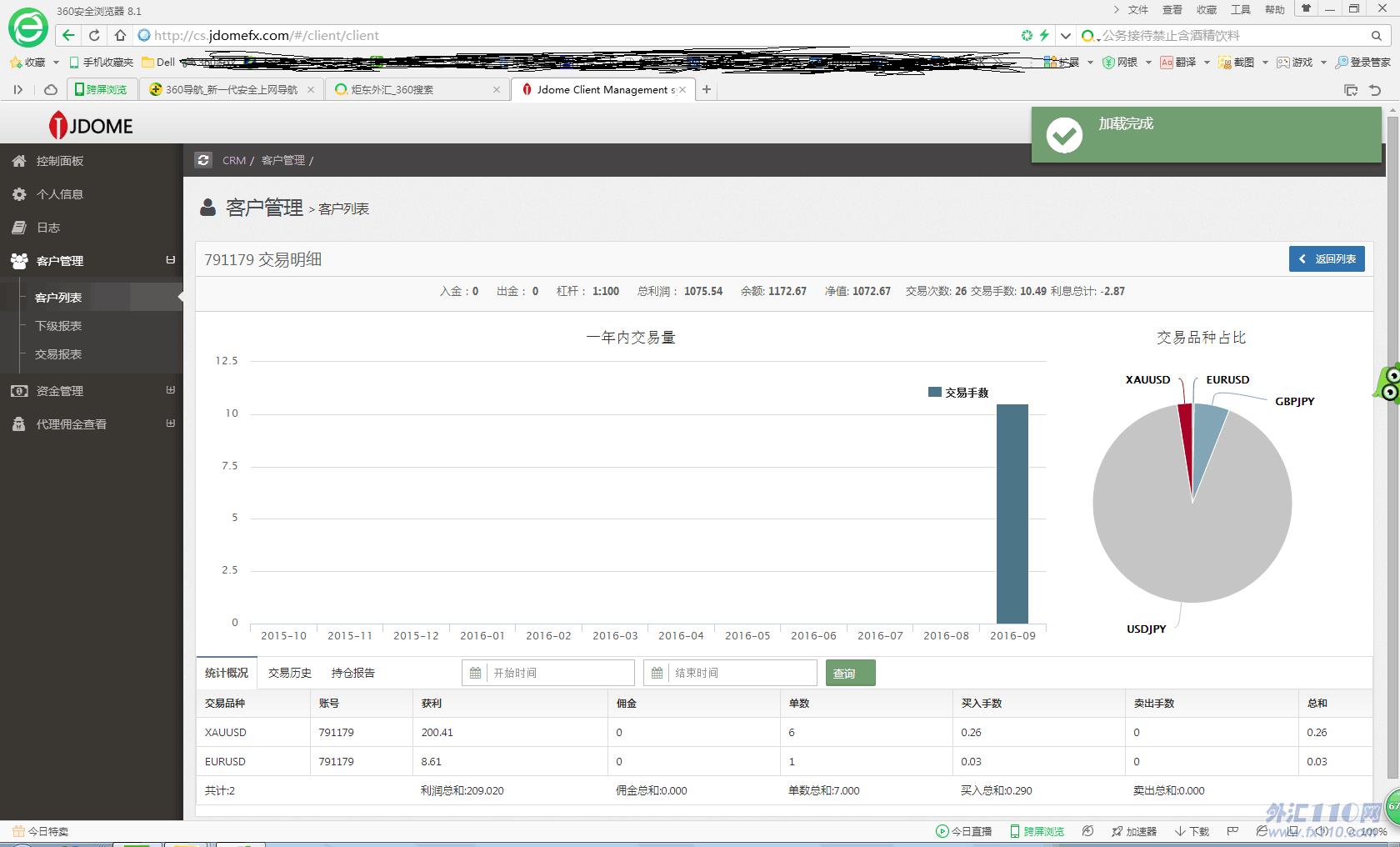The height and width of the screenshot is (847, 1400).
Task: Click the cloud icon left of tabs
Action: coord(51,89)
